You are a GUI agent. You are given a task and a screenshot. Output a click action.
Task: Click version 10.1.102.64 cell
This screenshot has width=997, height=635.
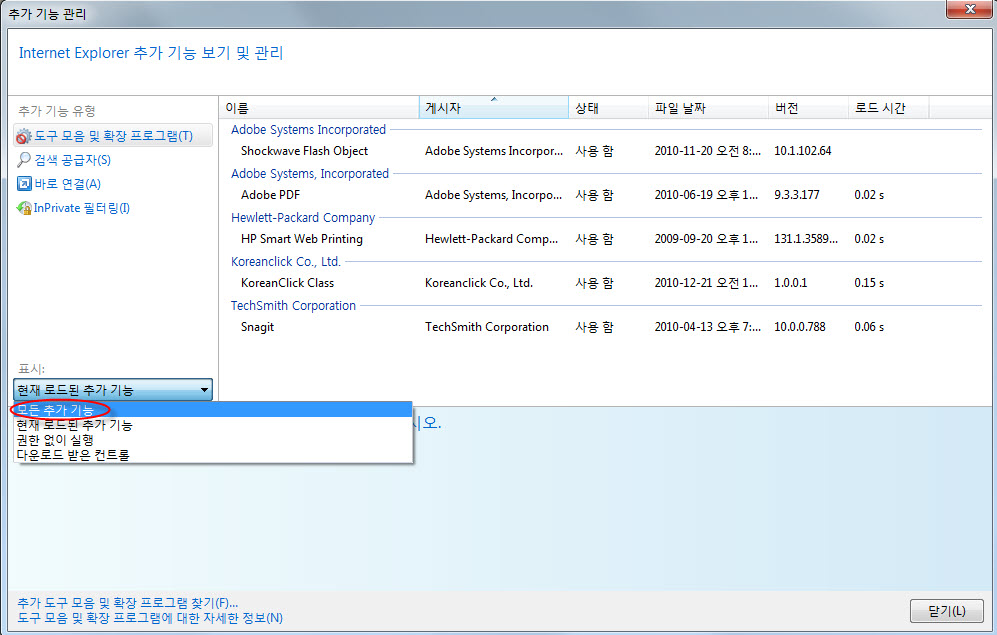pyautogui.click(x=802, y=151)
